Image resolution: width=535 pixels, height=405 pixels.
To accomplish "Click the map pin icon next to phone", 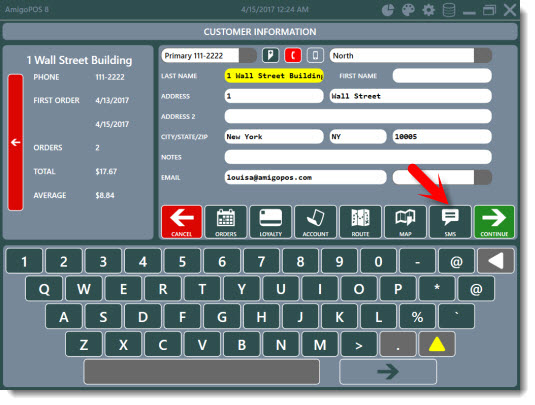I will coord(270,55).
